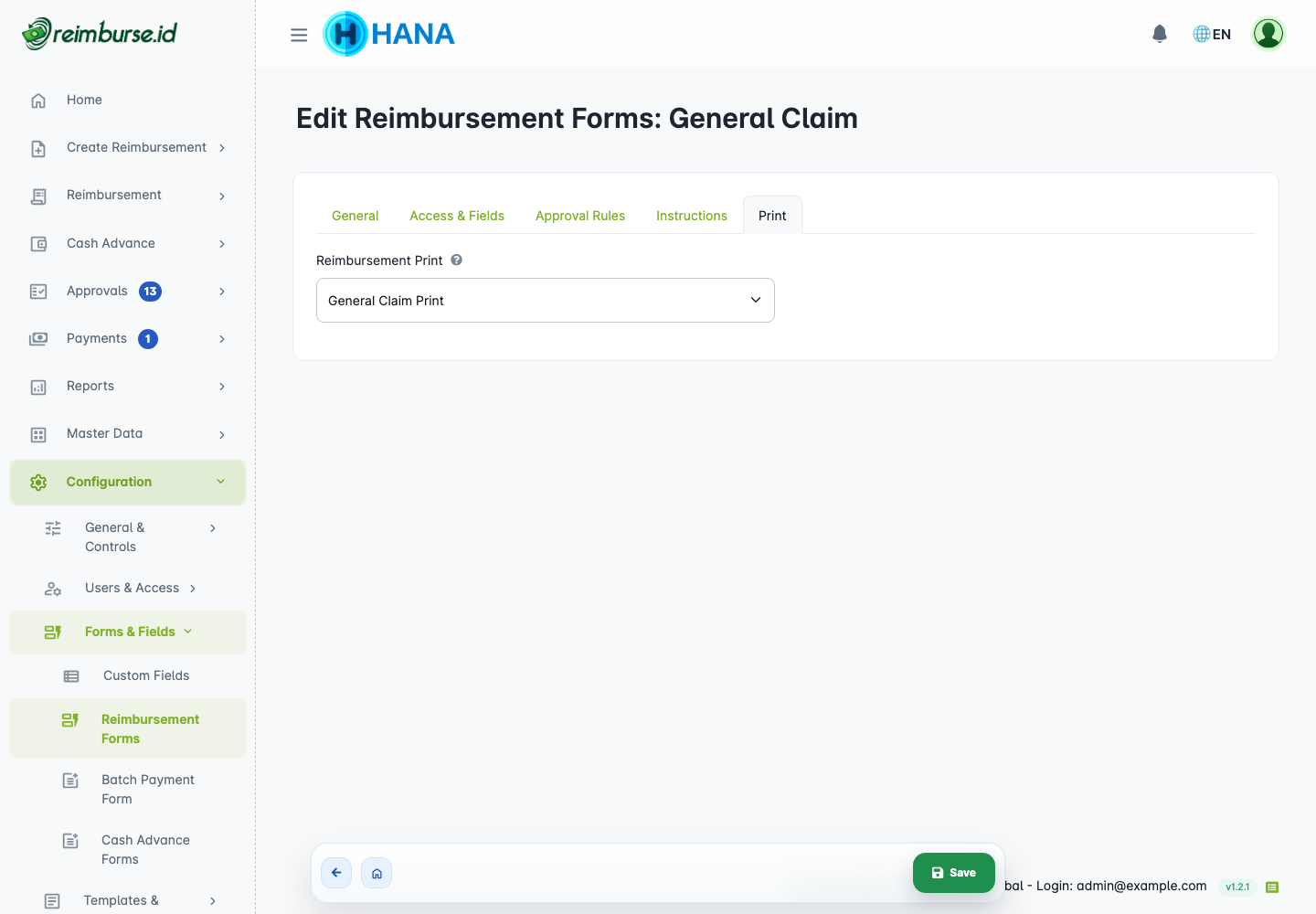Click the green status icon beside version
1316x914 pixels.
pos(1272,887)
